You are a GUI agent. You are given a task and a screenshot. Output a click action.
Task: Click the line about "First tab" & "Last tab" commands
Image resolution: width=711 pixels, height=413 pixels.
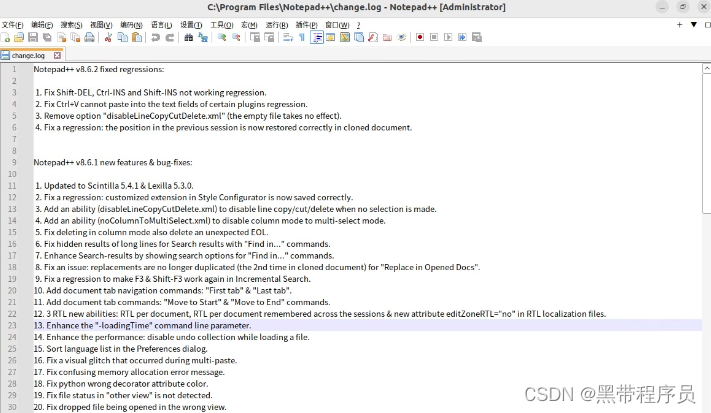(163, 291)
